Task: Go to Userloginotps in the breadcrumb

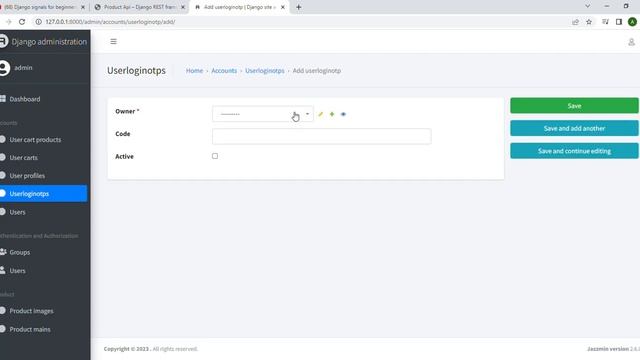Action: click(x=264, y=71)
